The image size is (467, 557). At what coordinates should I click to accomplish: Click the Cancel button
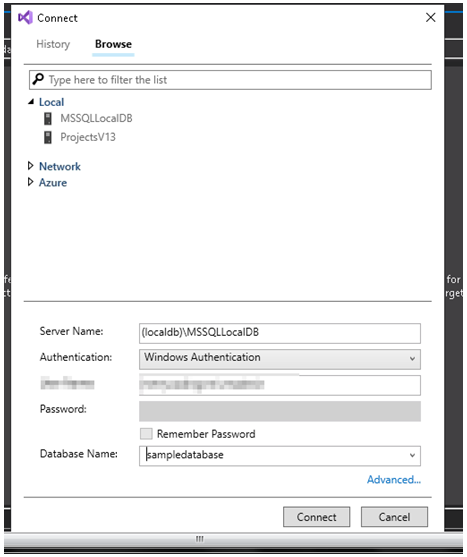(394, 517)
